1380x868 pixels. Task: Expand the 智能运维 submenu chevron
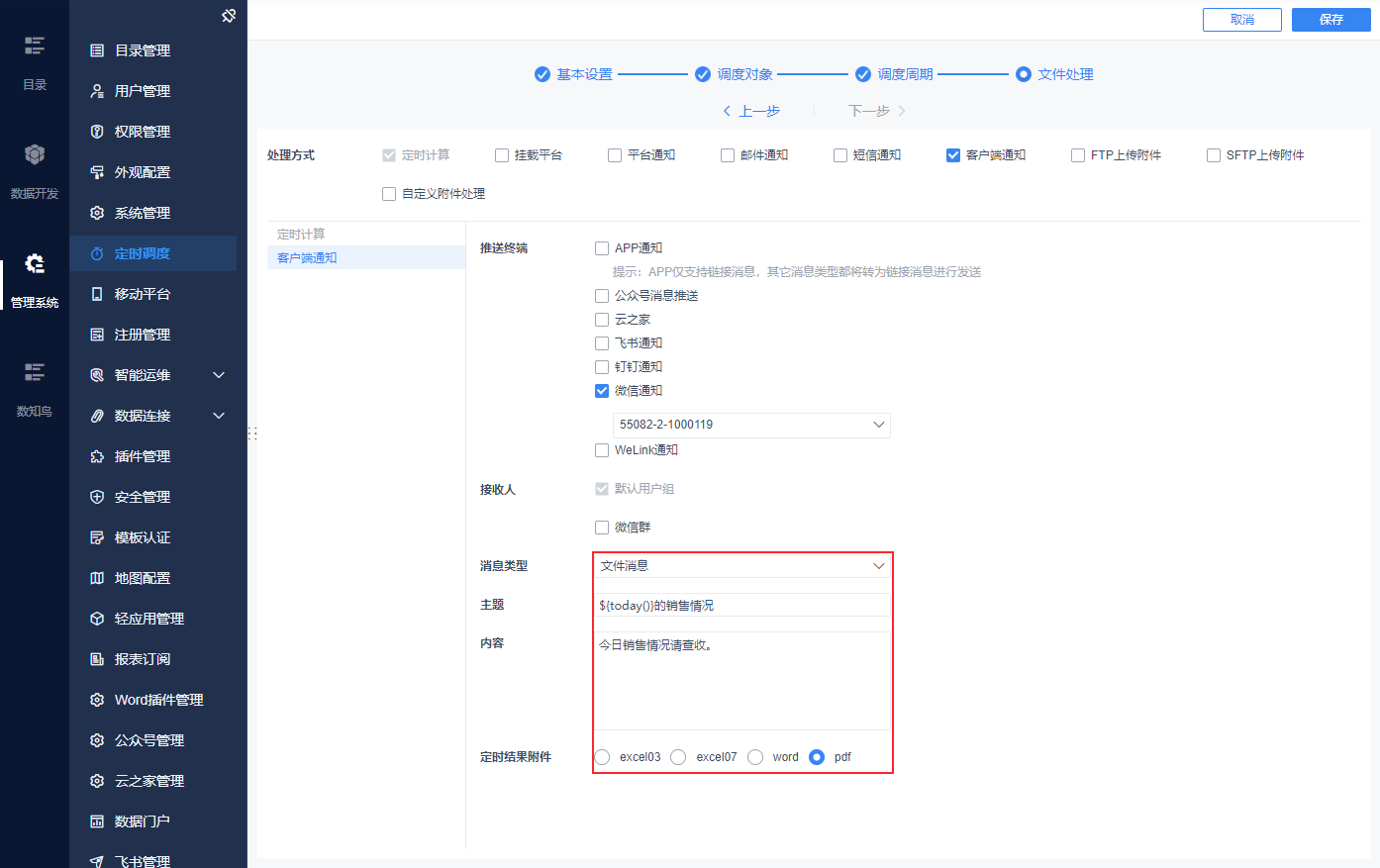click(219, 375)
